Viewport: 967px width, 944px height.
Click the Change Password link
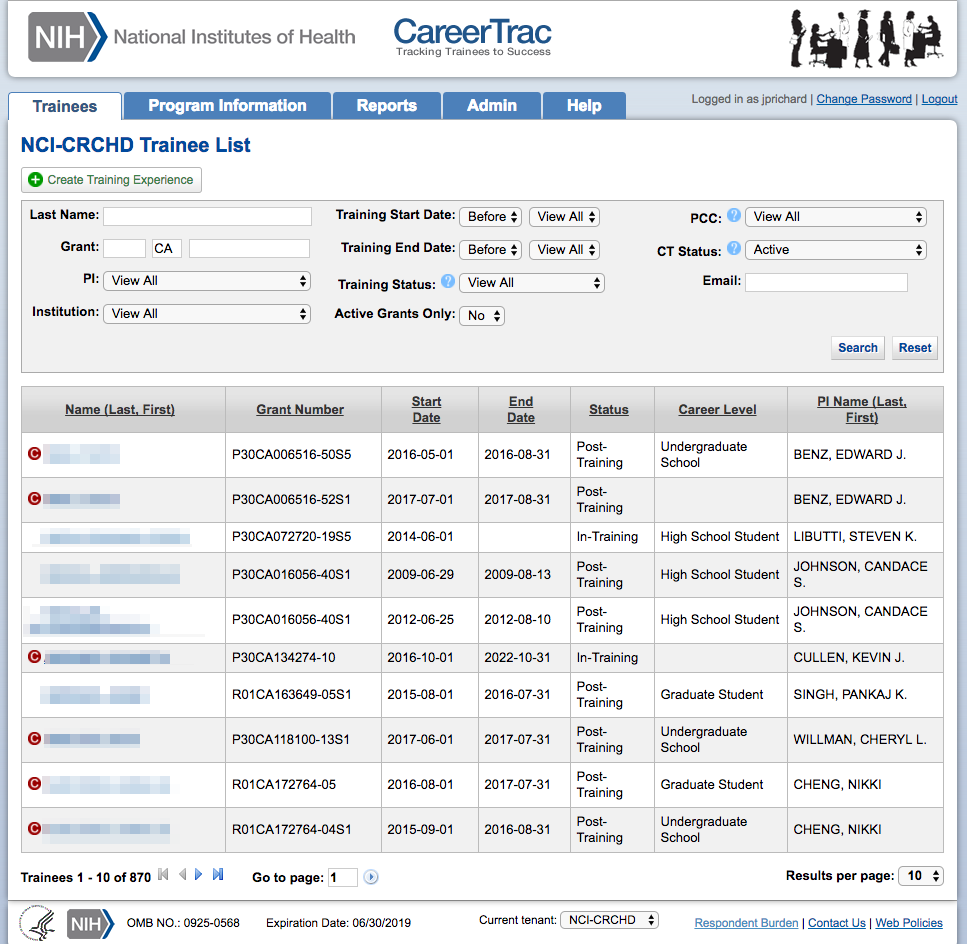864,99
